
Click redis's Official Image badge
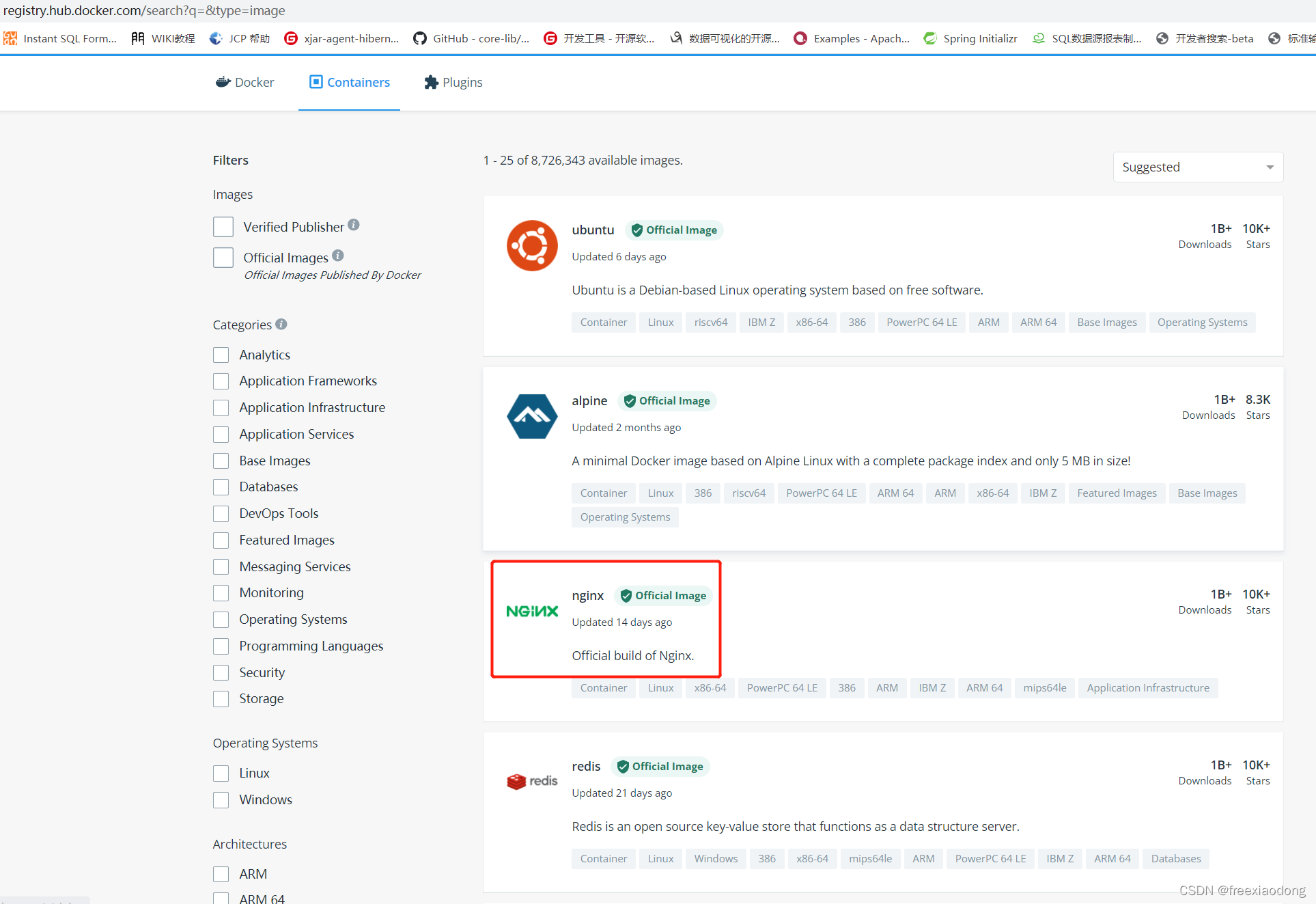pos(660,766)
